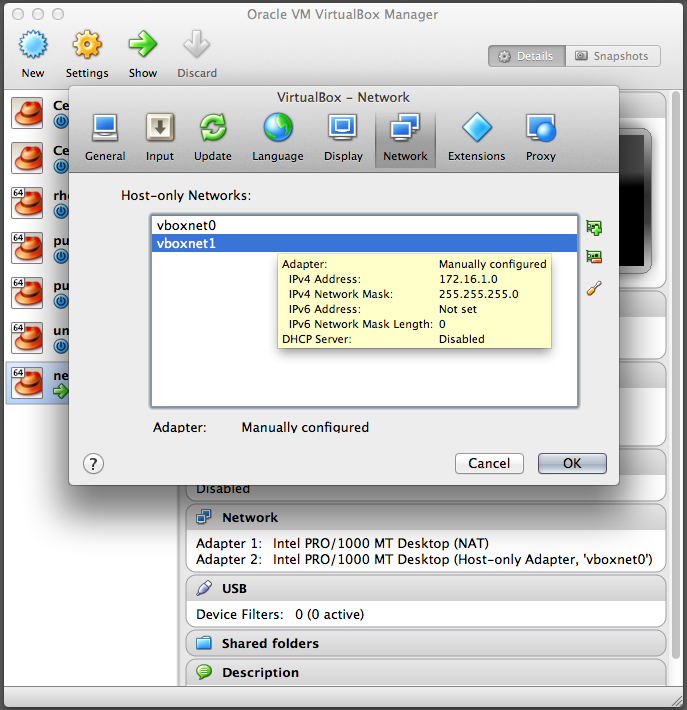Screen dimensions: 687x710
Task: Open the Description section header
Action: pyautogui.click(x=426, y=672)
